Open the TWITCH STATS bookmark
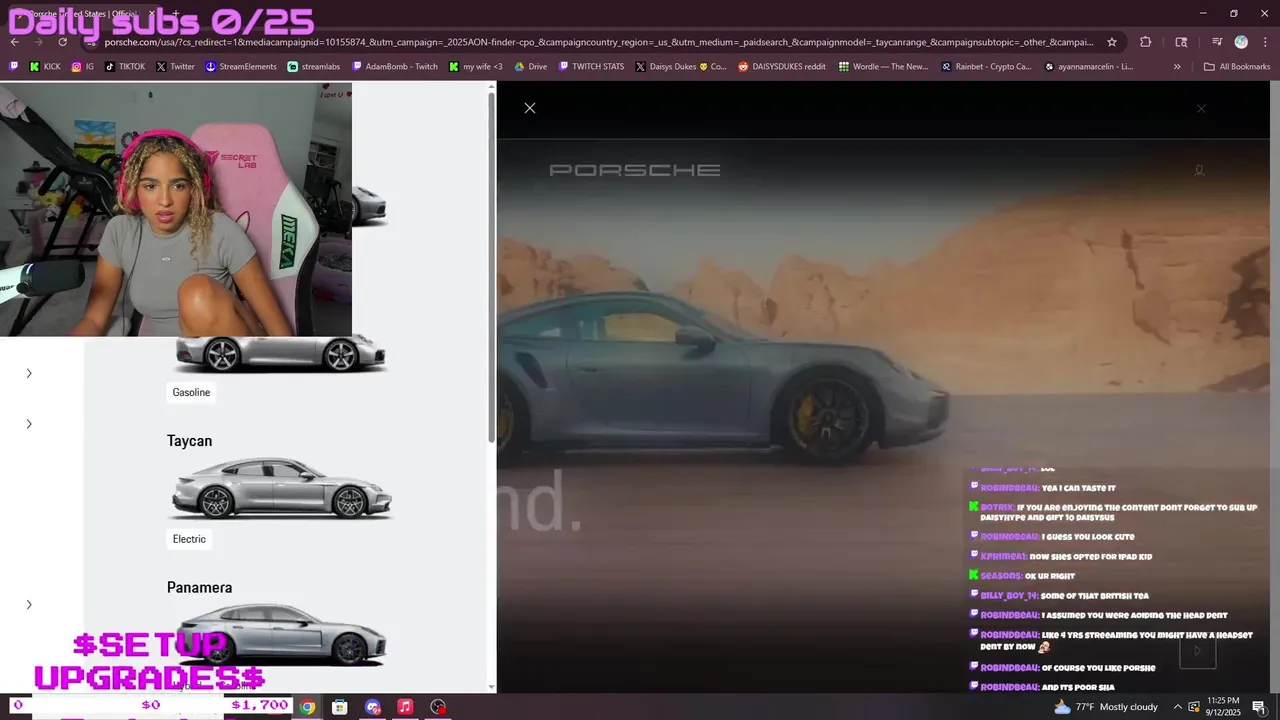Image resolution: width=1280 pixels, height=720 pixels. (x=591, y=67)
